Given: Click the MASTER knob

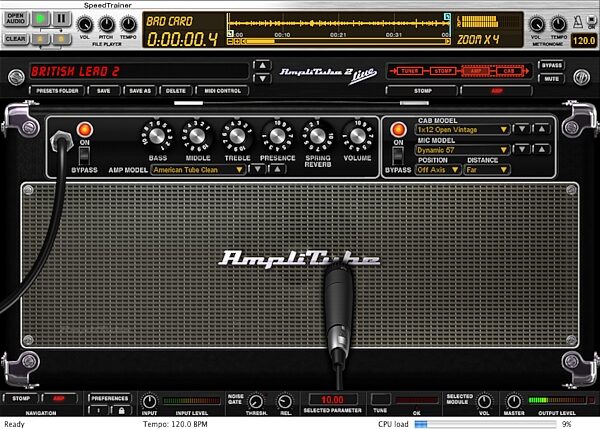Looking at the screenshot, I should tap(514, 401).
